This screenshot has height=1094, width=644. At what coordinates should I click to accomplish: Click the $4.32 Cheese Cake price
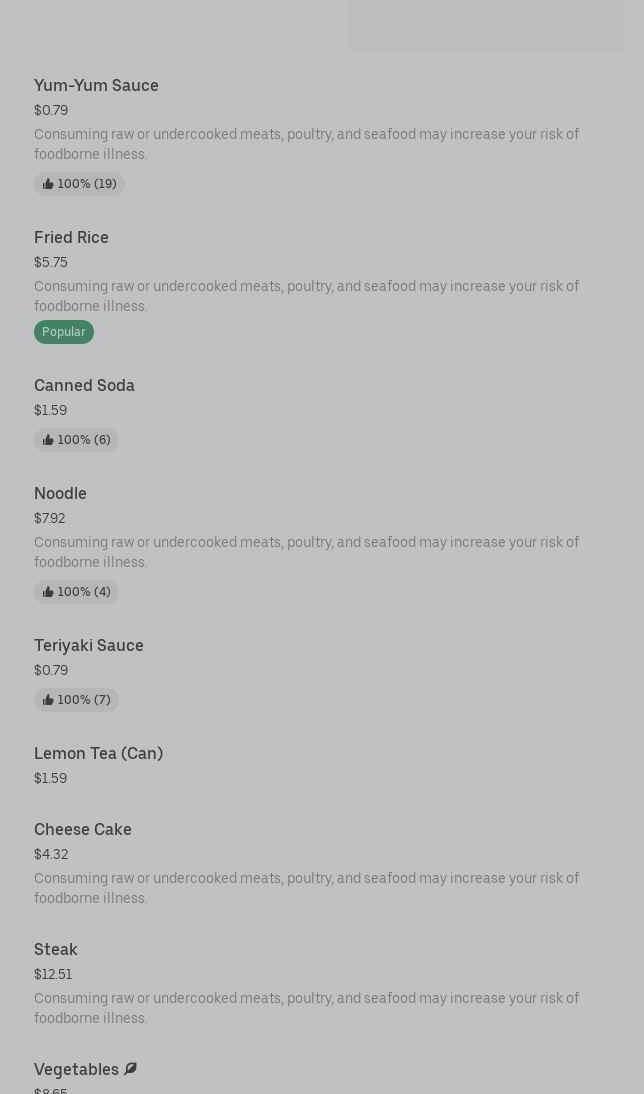click(x=51, y=854)
